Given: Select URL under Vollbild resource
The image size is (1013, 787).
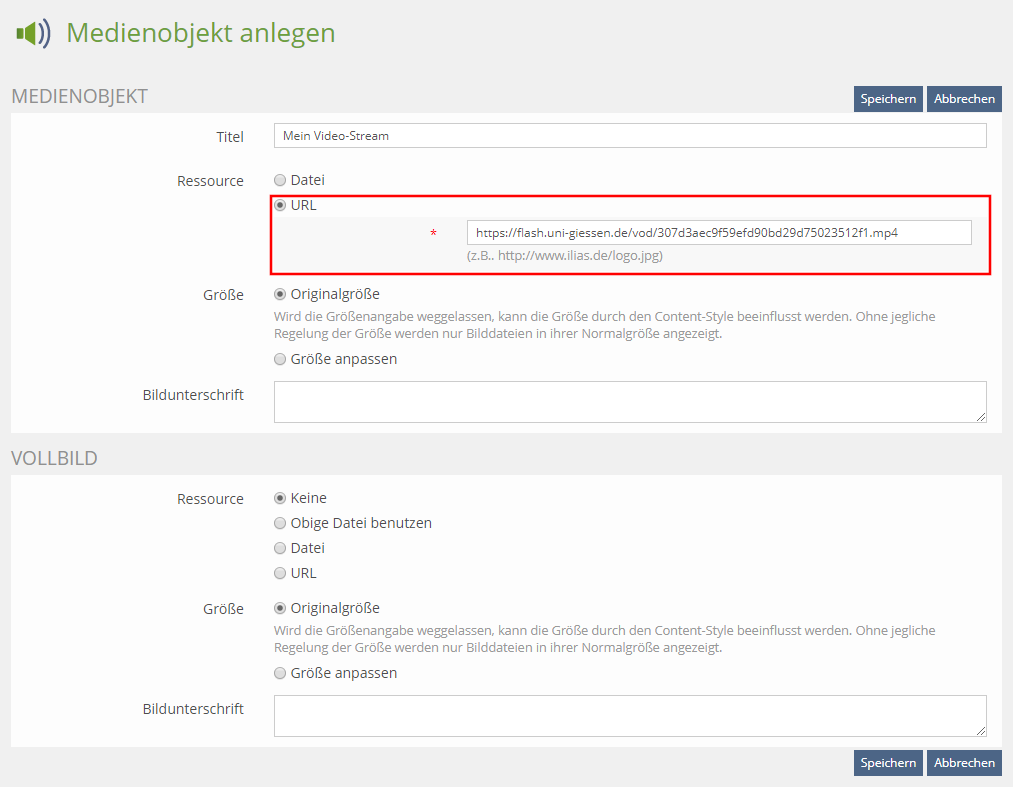Looking at the screenshot, I should pyautogui.click(x=281, y=573).
